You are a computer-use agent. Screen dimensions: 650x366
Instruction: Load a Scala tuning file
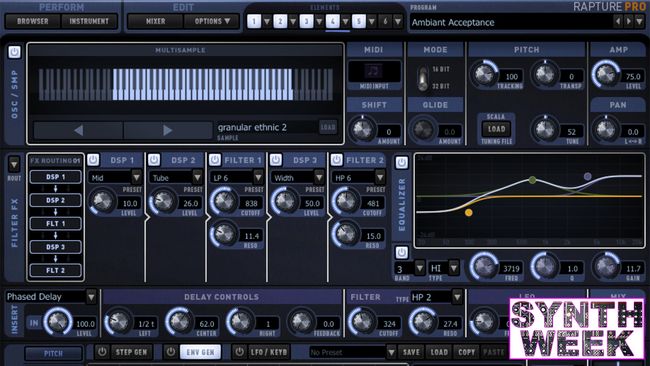(496, 129)
